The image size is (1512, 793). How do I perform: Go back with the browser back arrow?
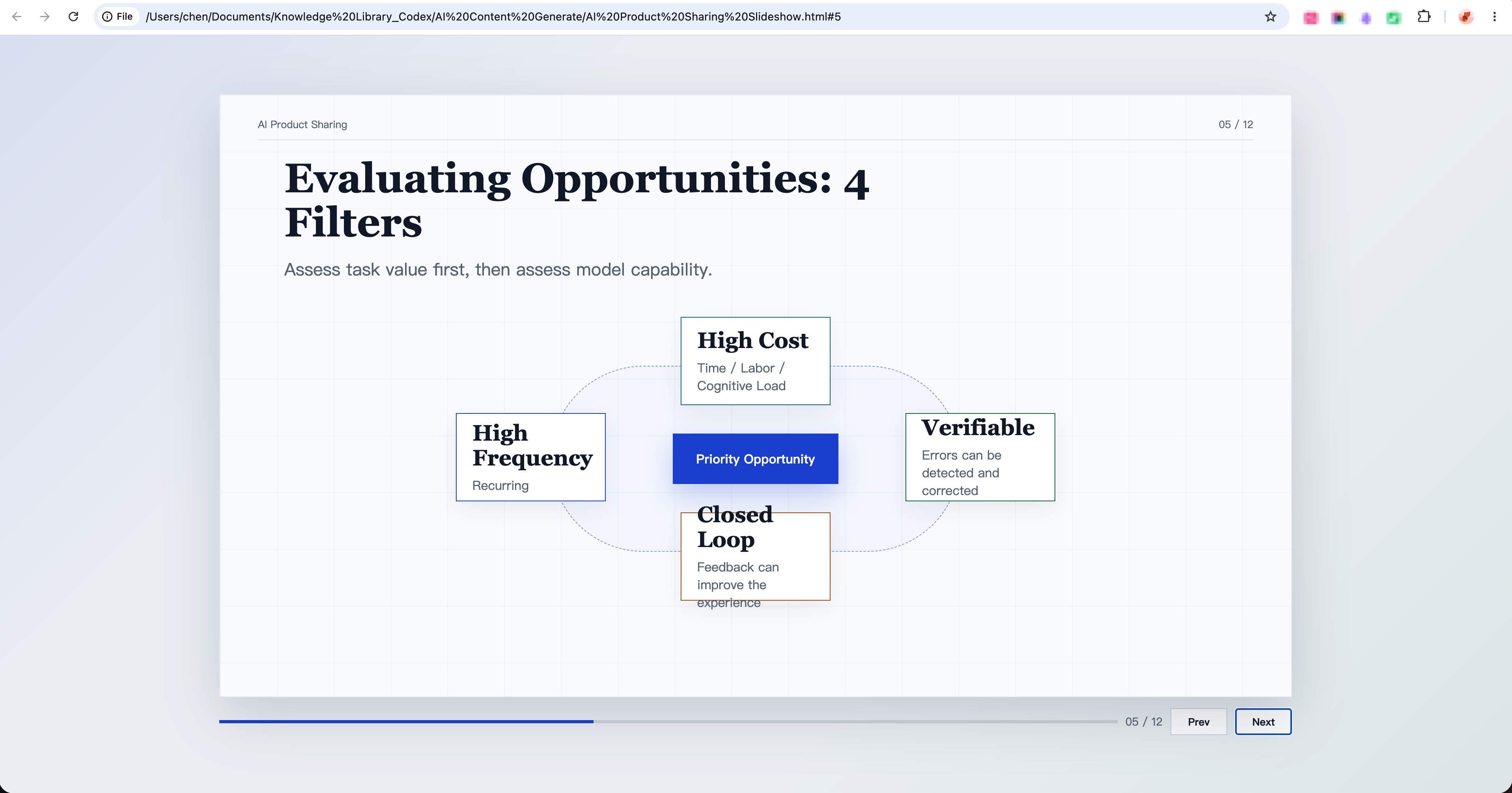point(17,17)
